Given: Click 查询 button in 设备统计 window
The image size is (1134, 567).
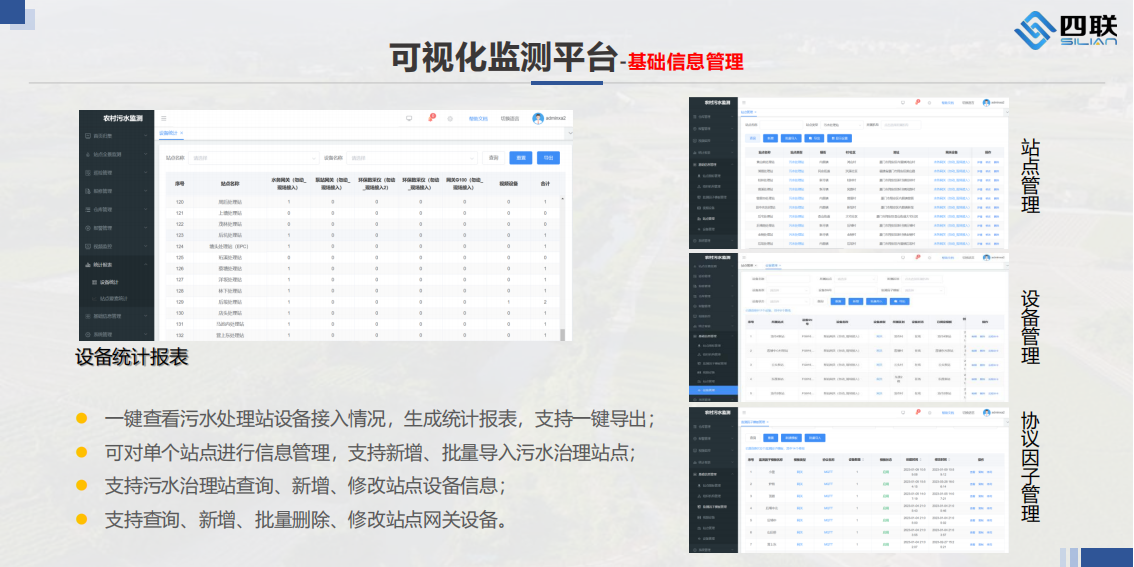Looking at the screenshot, I should coord(493,158).
